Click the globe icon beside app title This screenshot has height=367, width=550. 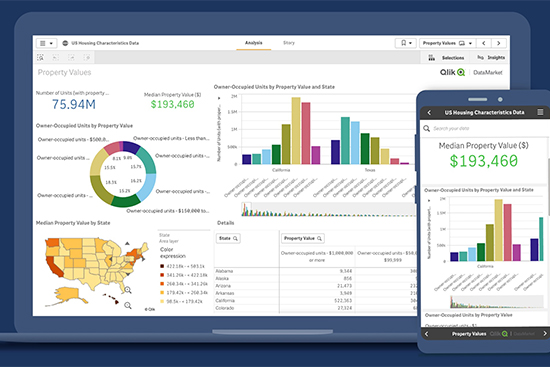click(65, 43)
